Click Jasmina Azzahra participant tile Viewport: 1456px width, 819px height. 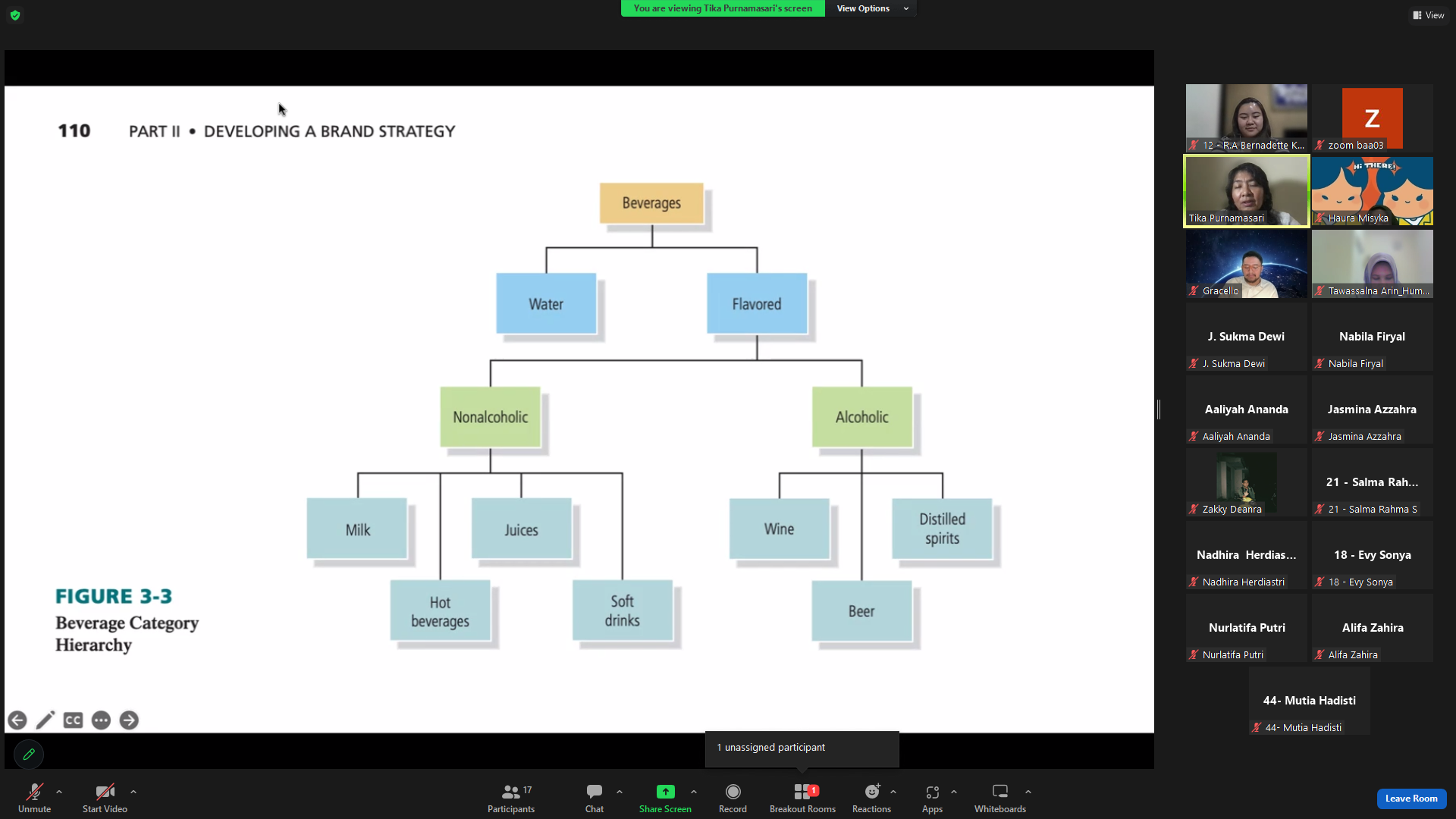1372,409
